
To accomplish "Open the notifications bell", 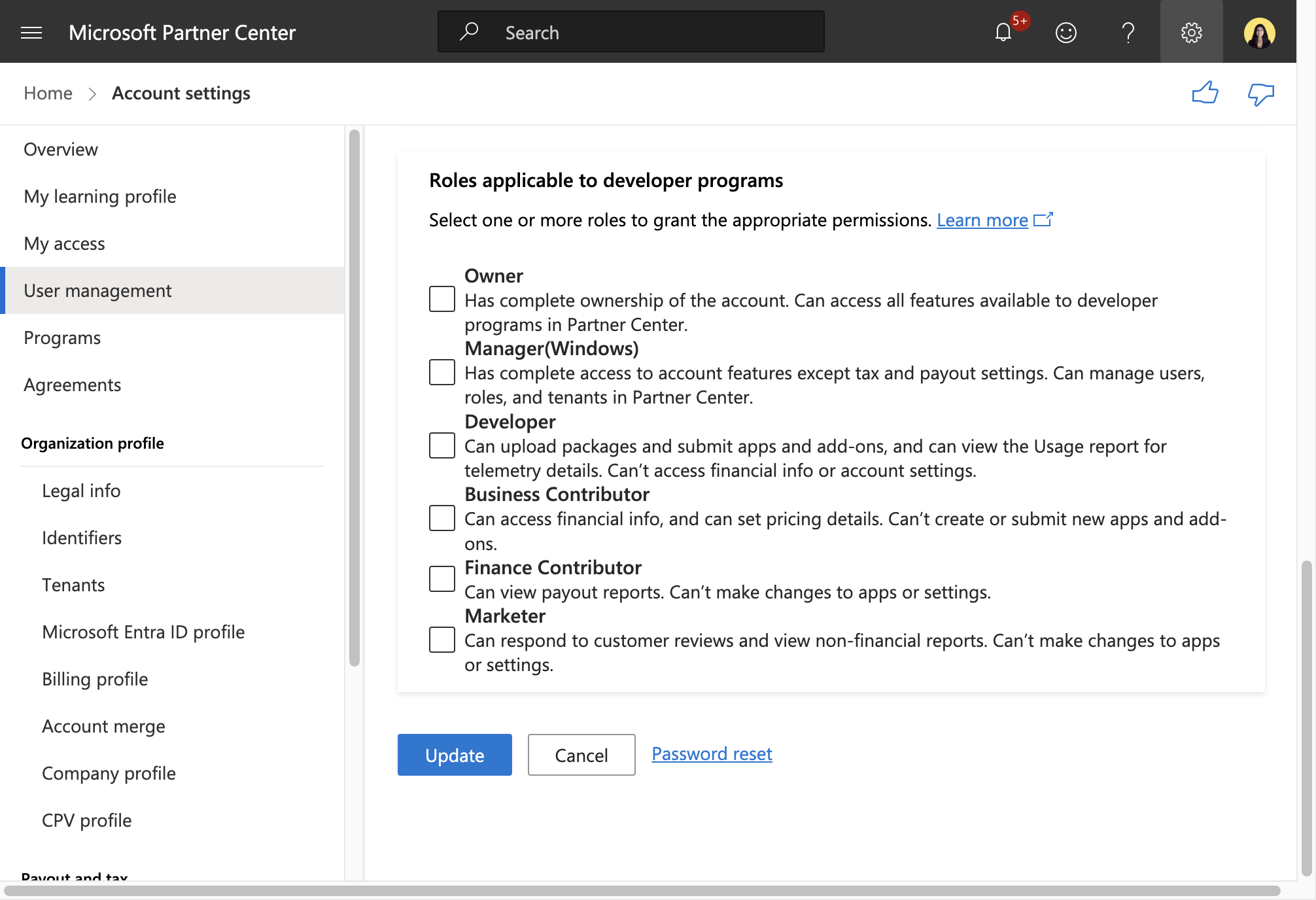I will pyautogui.click(x=1003, y=32).
